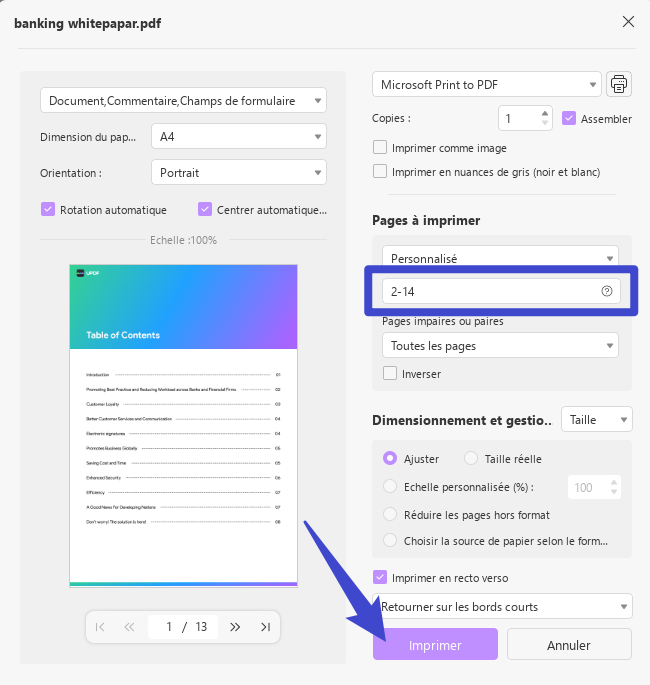Open Toutes les pages dropdown

499,346
